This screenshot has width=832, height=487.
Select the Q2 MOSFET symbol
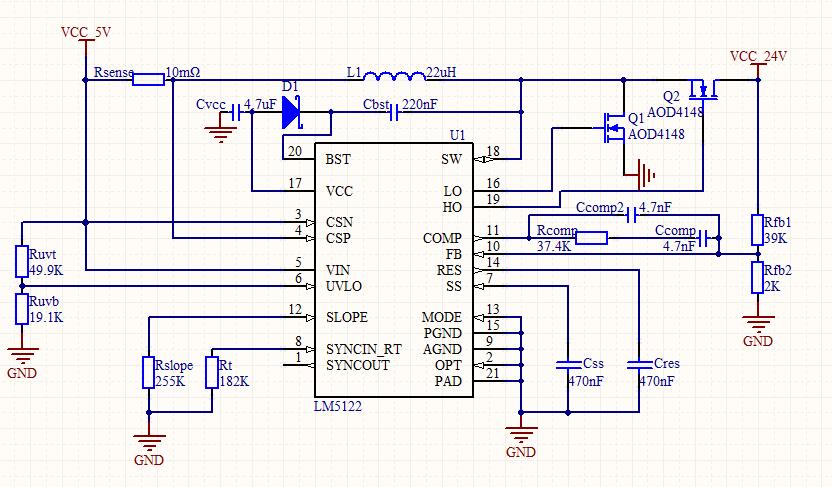[x=703, y=90]
